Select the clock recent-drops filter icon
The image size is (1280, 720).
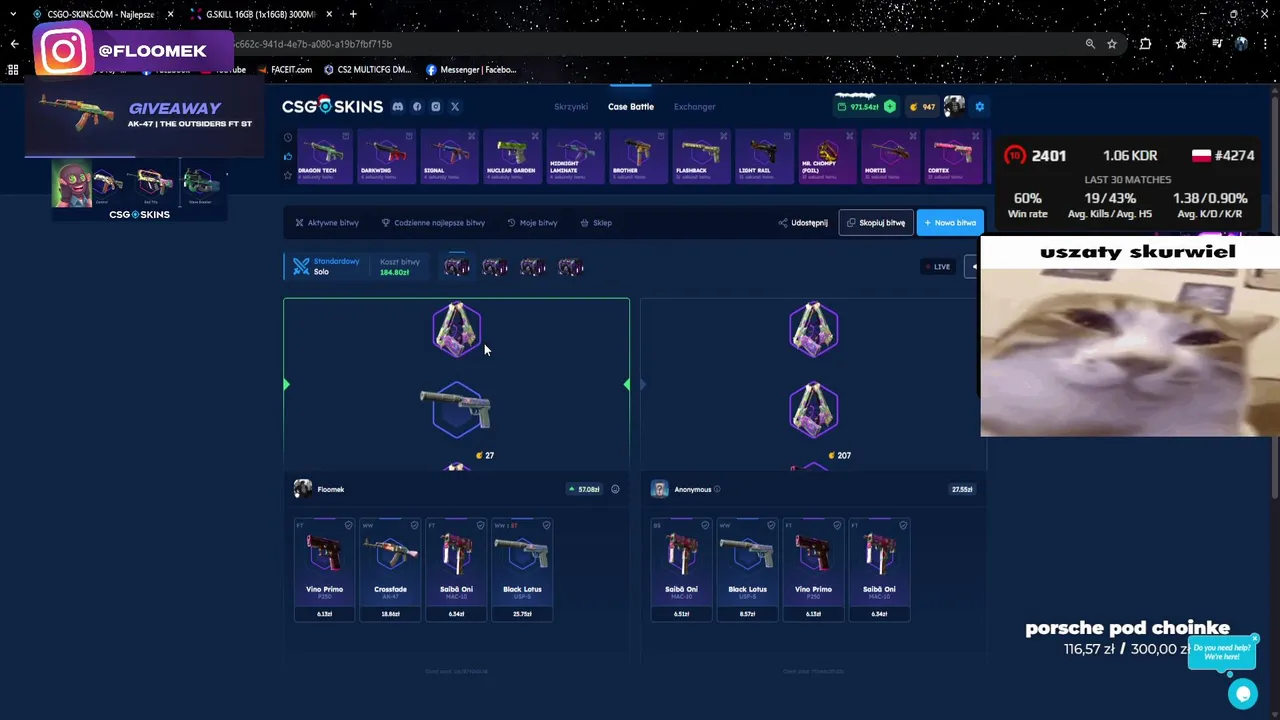coord(288,138)
